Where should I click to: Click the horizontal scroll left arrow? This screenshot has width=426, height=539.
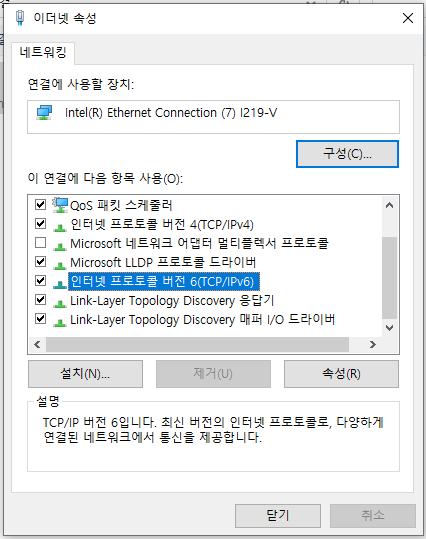pos(37,344)
